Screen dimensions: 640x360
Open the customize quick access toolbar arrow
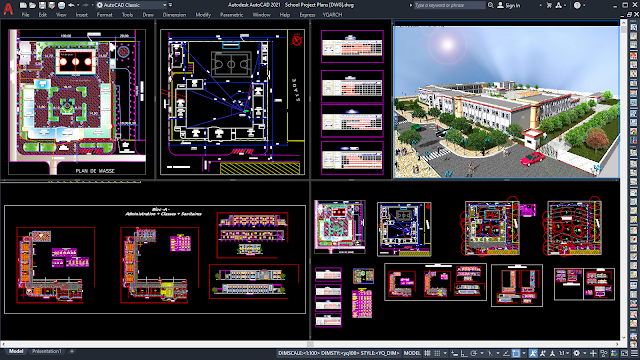coord(170,5)
